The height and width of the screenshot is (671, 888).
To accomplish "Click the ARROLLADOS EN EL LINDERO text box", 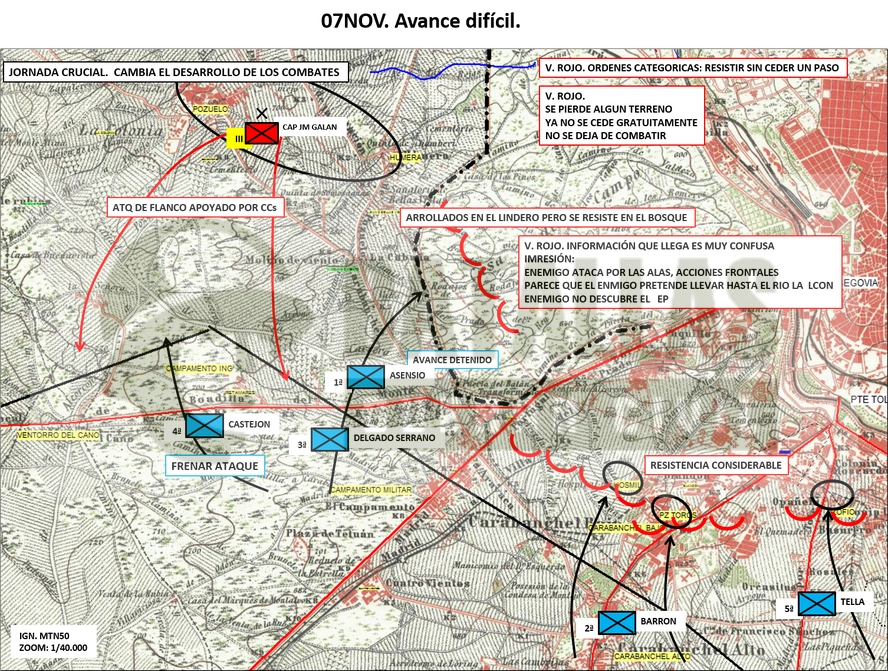I will (547, 217).
